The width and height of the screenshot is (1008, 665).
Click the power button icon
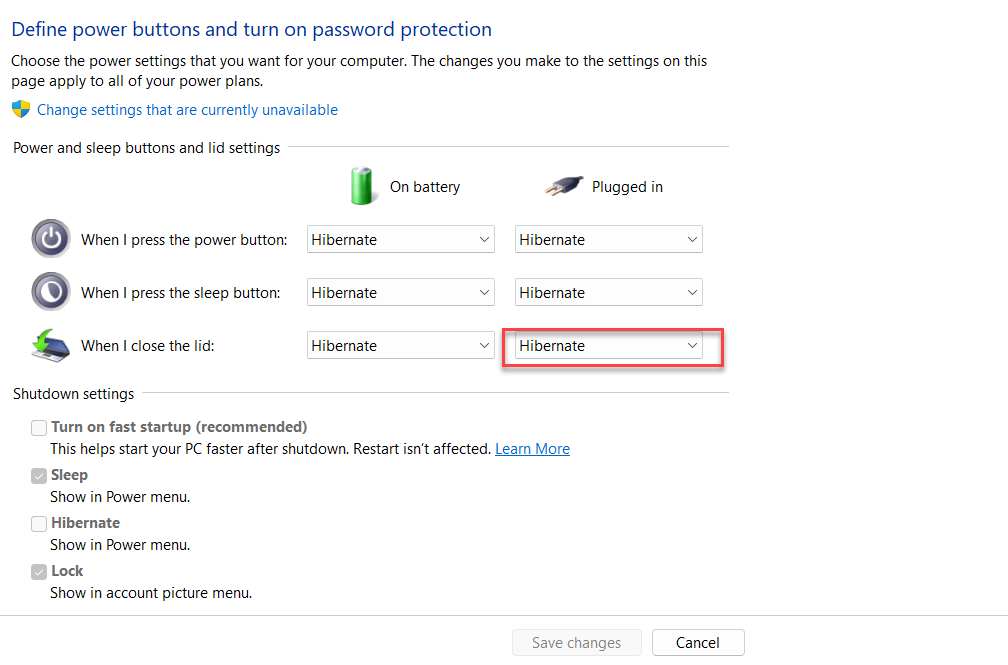click(51, 239)
